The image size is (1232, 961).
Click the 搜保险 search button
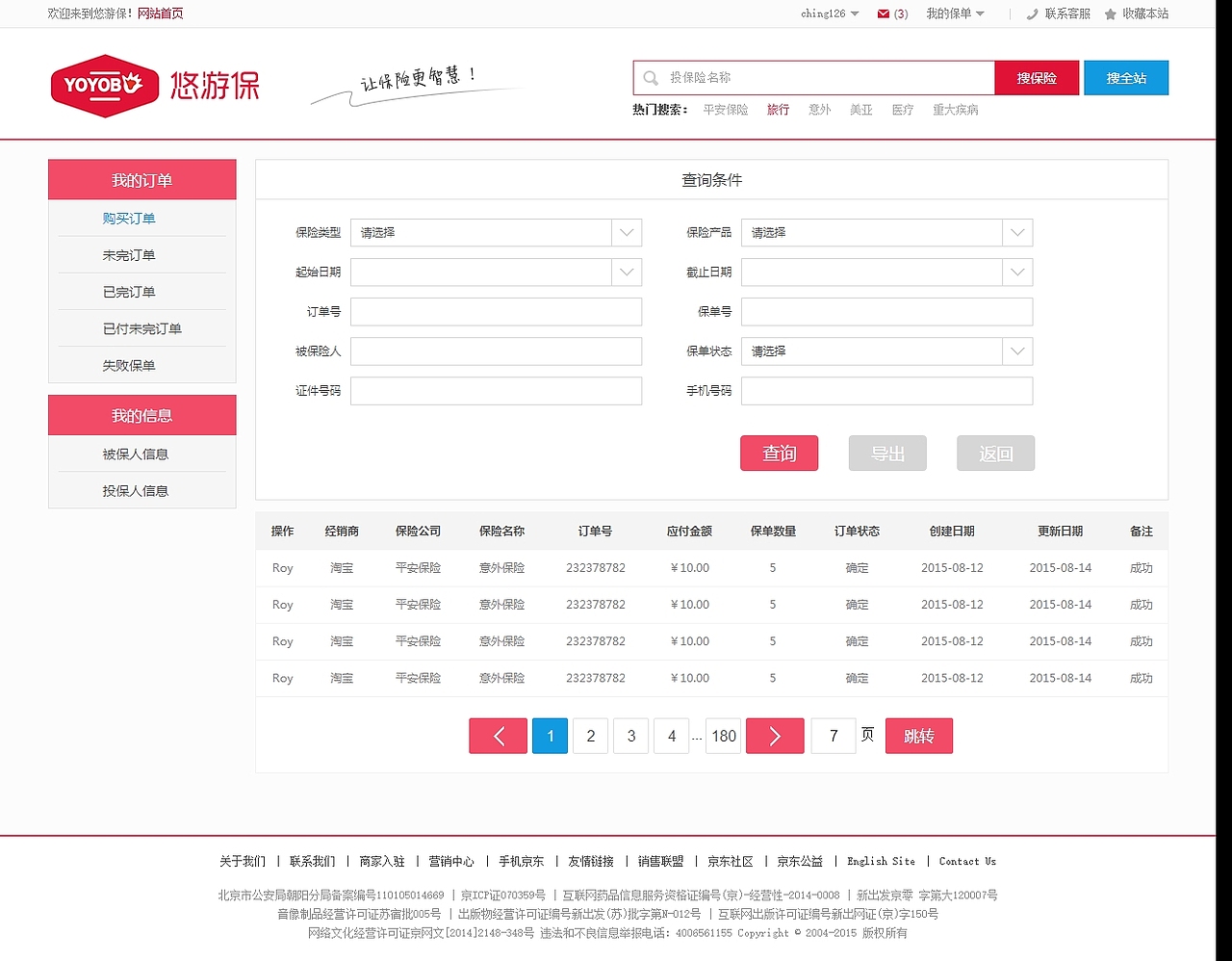(1037, 78)
